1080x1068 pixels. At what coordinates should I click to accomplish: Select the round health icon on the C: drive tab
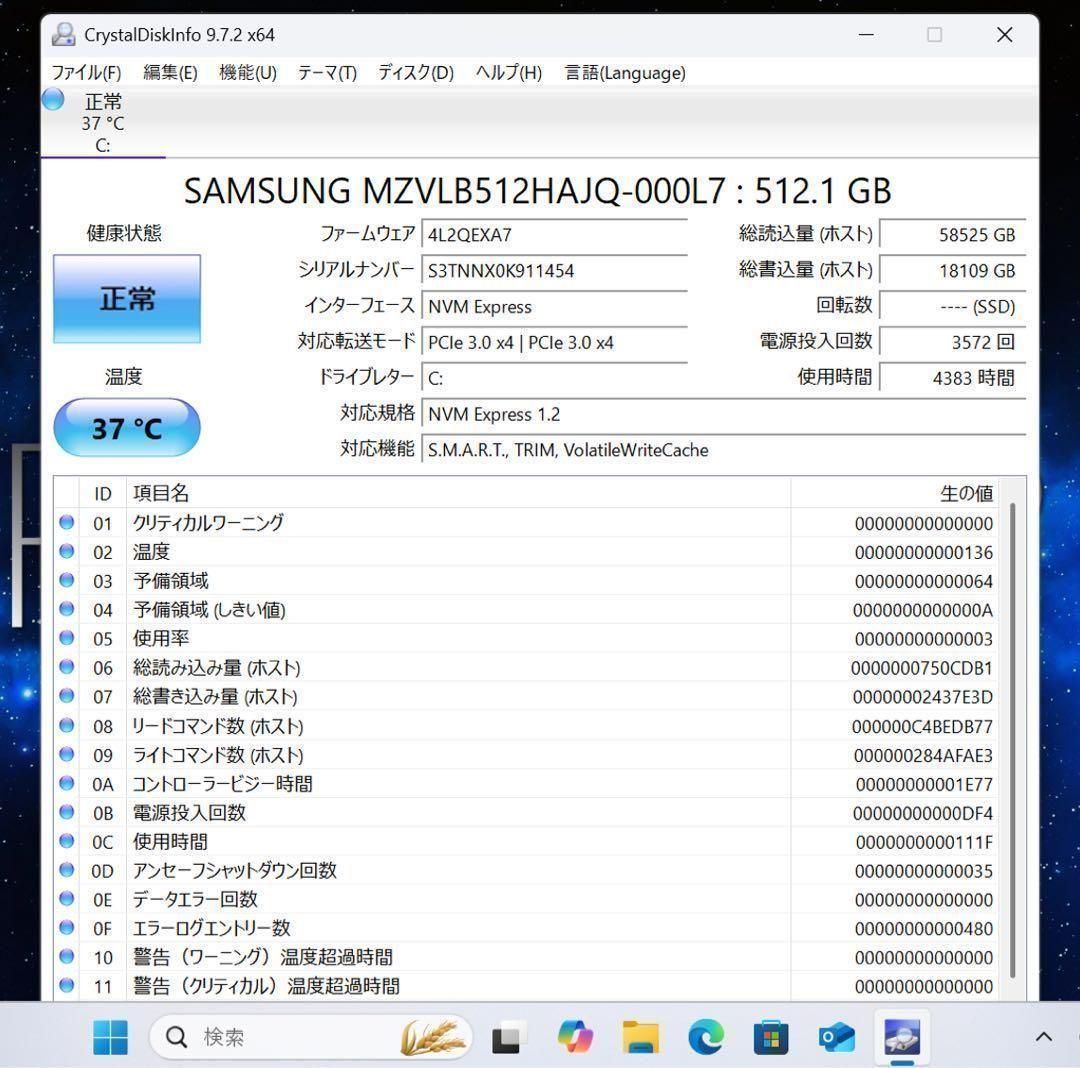tap(52, 99)
